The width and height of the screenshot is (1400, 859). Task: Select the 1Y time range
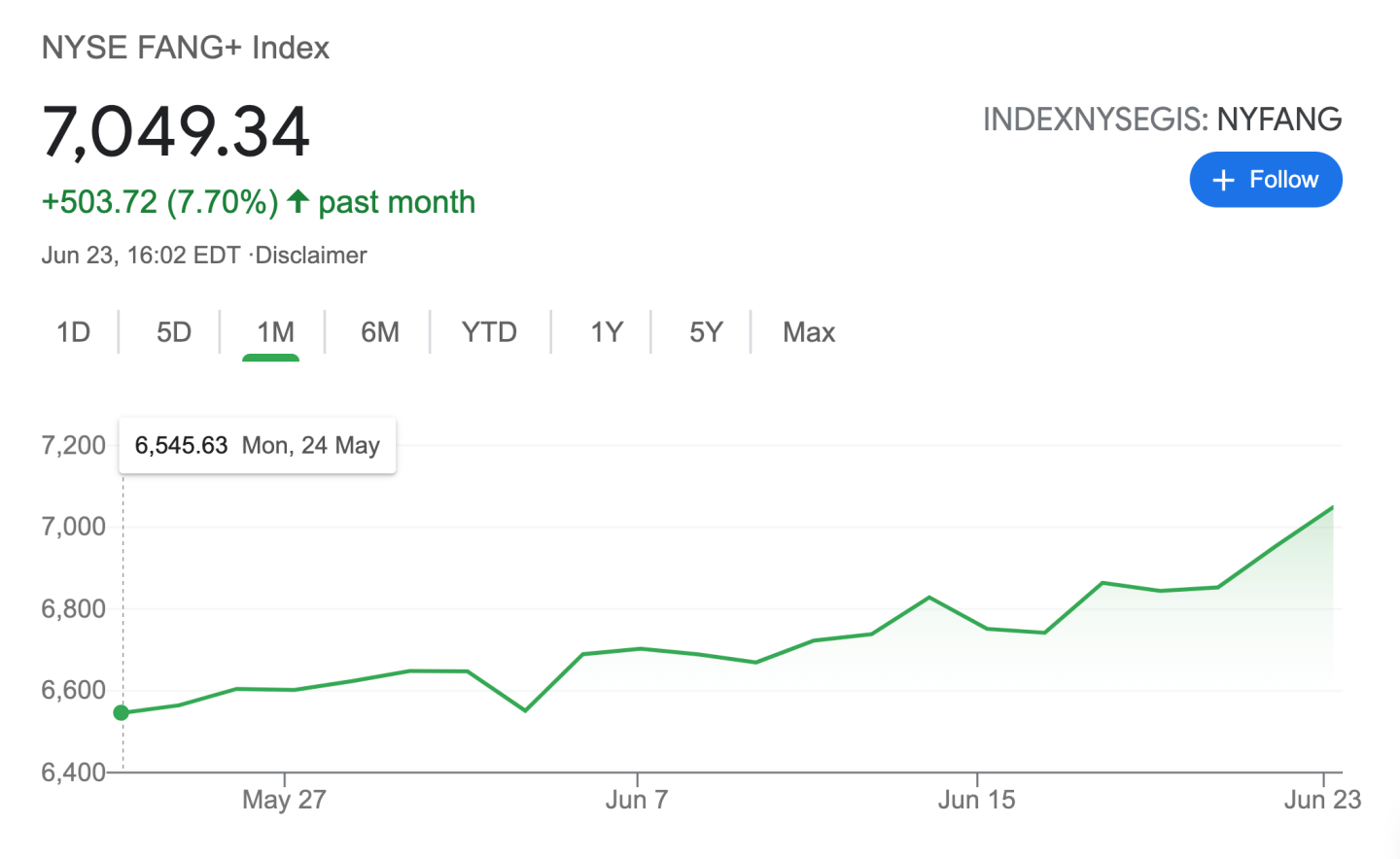607,332
